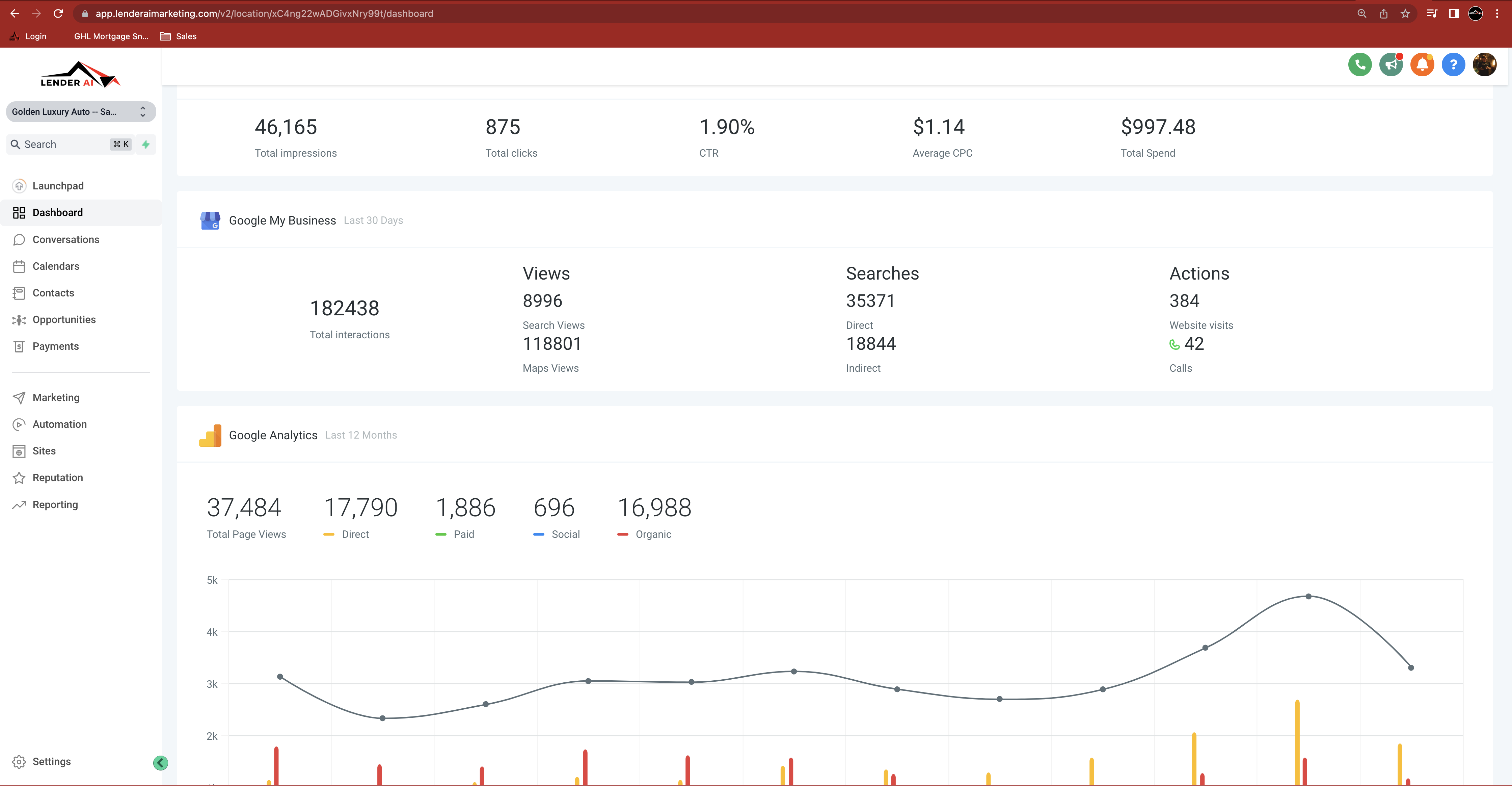1512x786 pixels.
Task: Click the Google My Business icon
Action: click(210, 221)
